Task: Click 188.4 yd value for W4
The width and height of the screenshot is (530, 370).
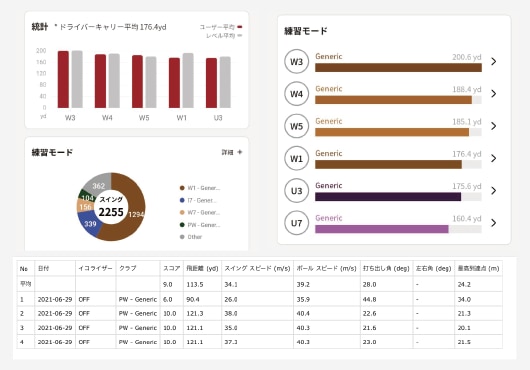Action: click(x=467, y=90)
